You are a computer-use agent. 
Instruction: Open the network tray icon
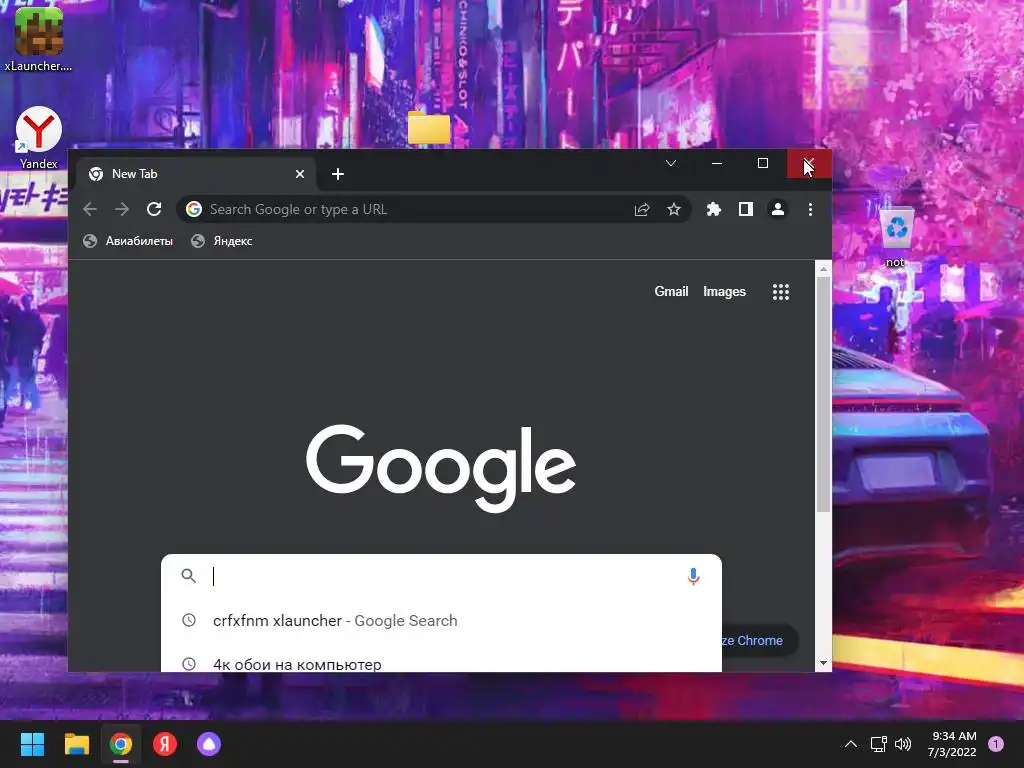point(878,744)
